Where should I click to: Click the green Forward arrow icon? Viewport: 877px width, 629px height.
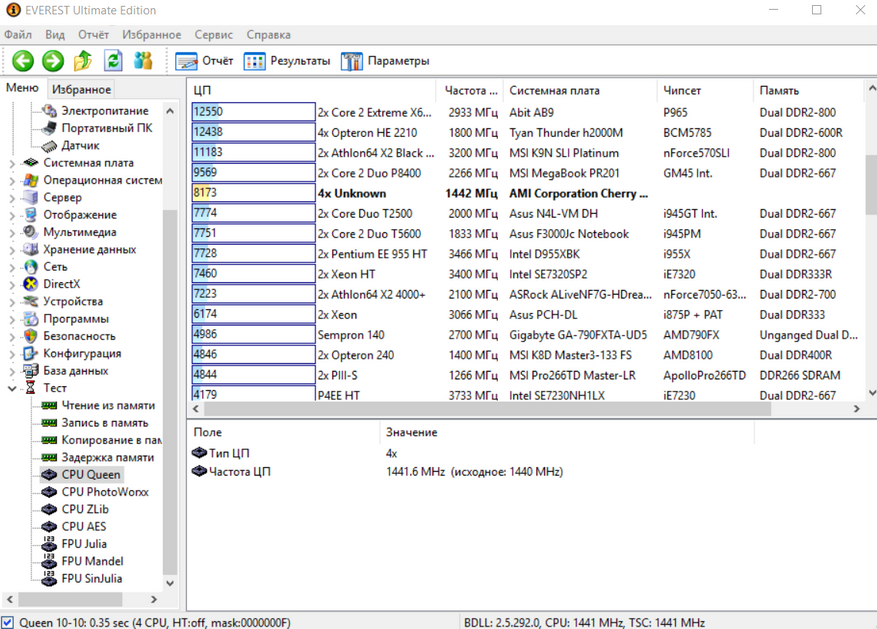tap(53, 61)
